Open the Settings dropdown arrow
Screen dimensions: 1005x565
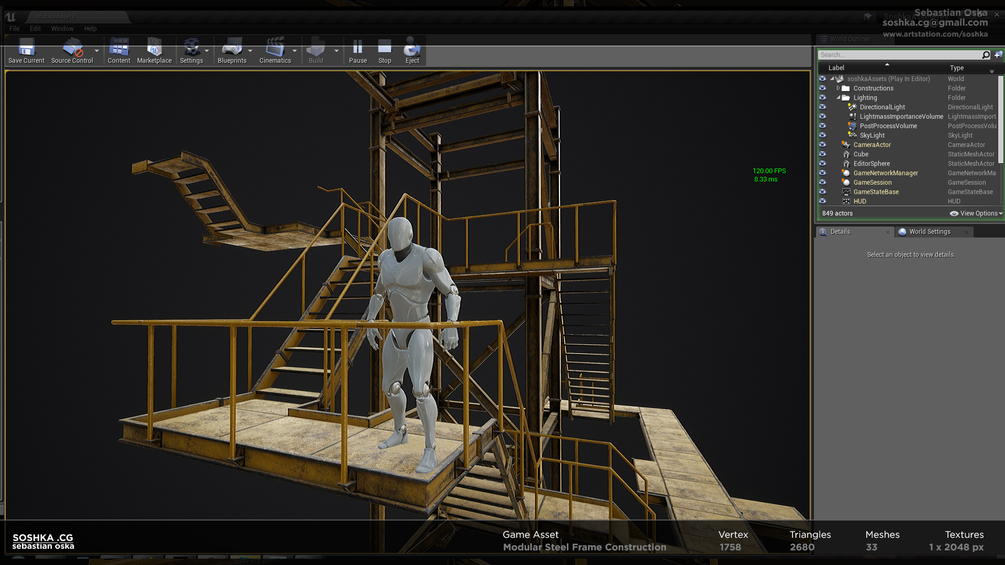(206, 51)
